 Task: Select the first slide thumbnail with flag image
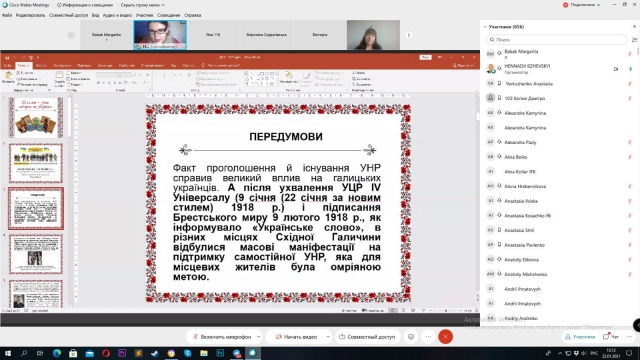click(36, 118)
